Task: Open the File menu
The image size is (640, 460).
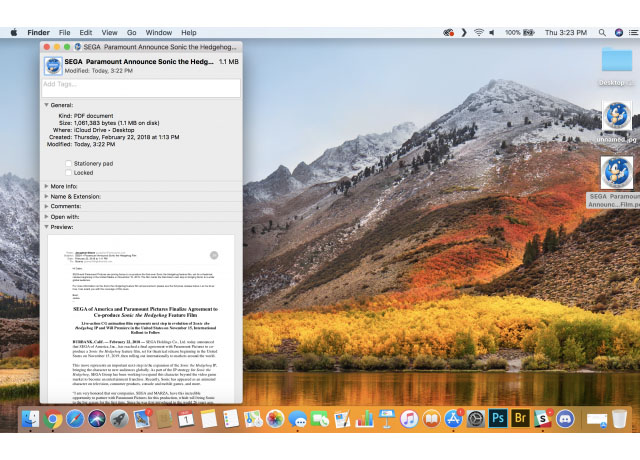Action: (64, 33)
